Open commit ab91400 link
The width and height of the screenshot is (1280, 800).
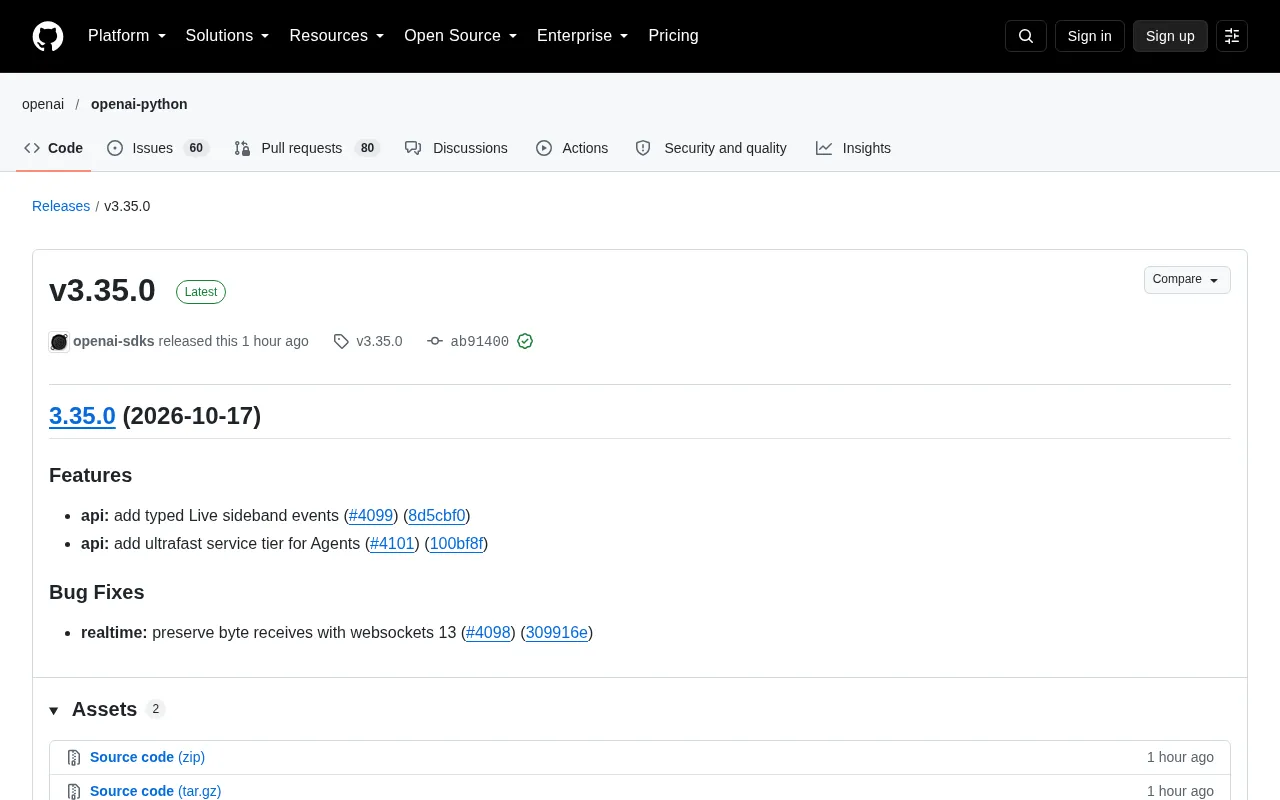480,341
